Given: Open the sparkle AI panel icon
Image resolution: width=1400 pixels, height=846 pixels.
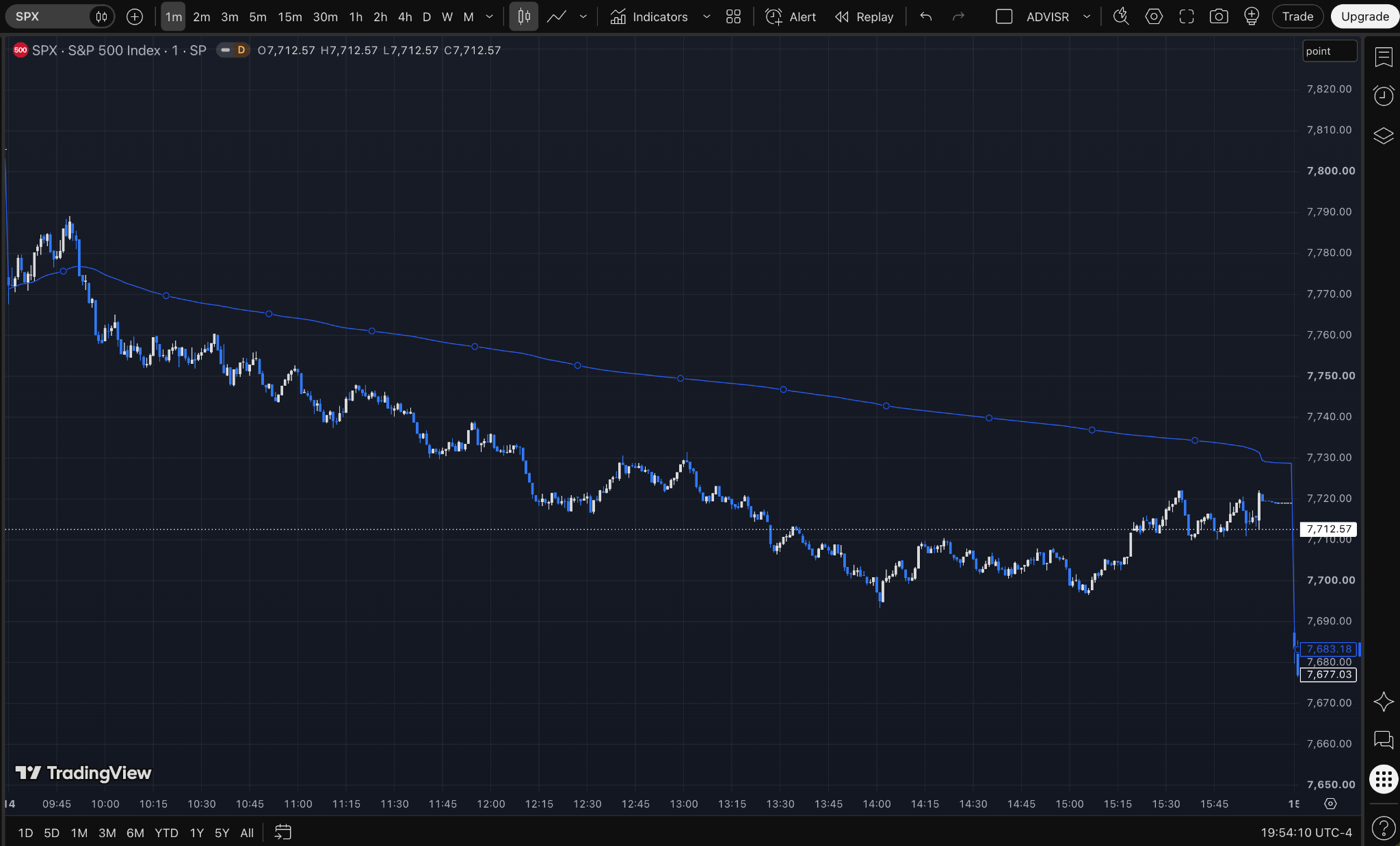Looking at the screenshot, I should (1384, 702).
